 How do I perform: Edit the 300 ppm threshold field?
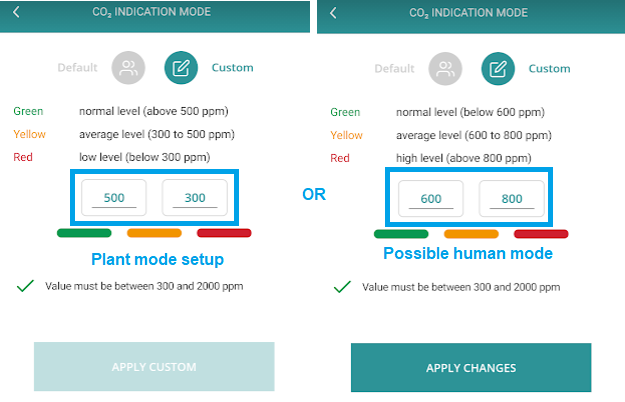click(195, 198)
